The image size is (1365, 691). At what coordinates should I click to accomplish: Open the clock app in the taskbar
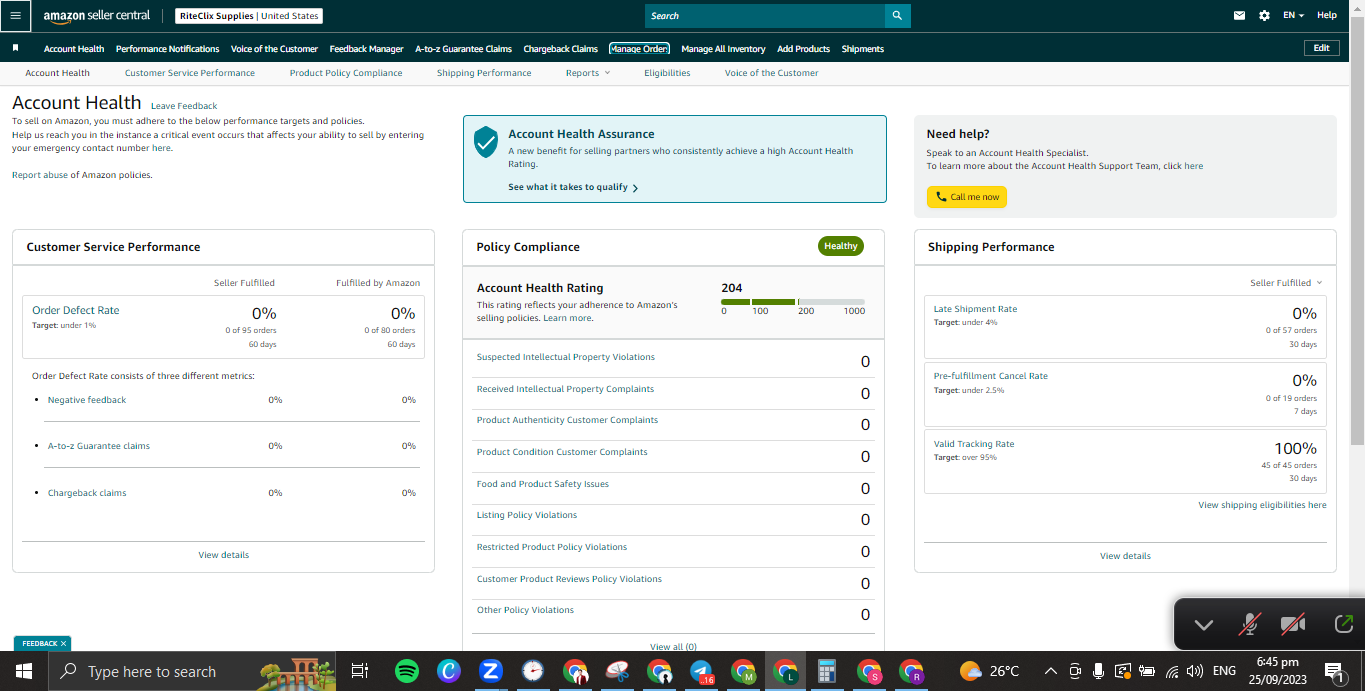pyautogui.click(x=532, y=671)
